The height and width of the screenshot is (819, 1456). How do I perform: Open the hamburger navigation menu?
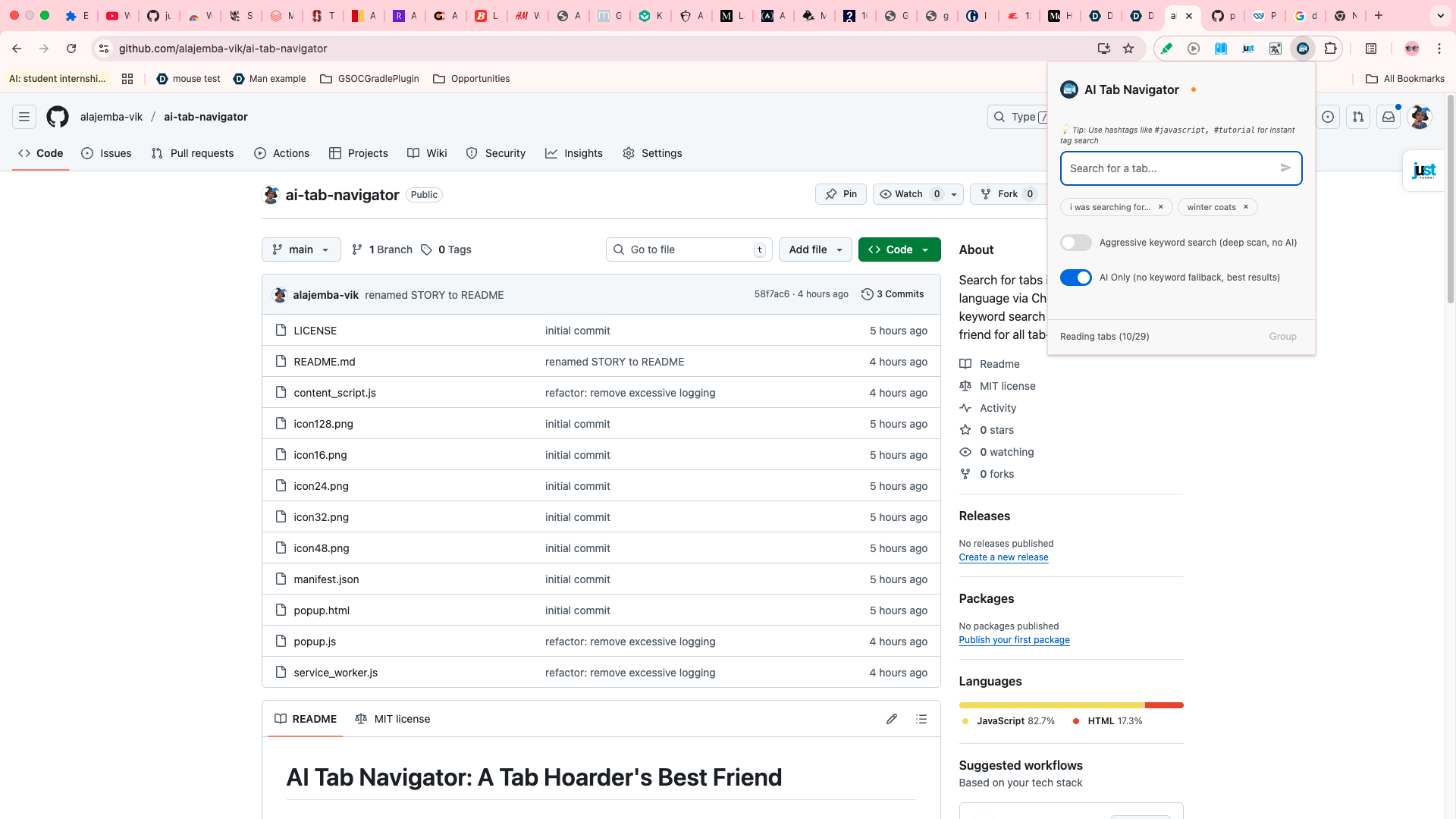click(24, 117)
